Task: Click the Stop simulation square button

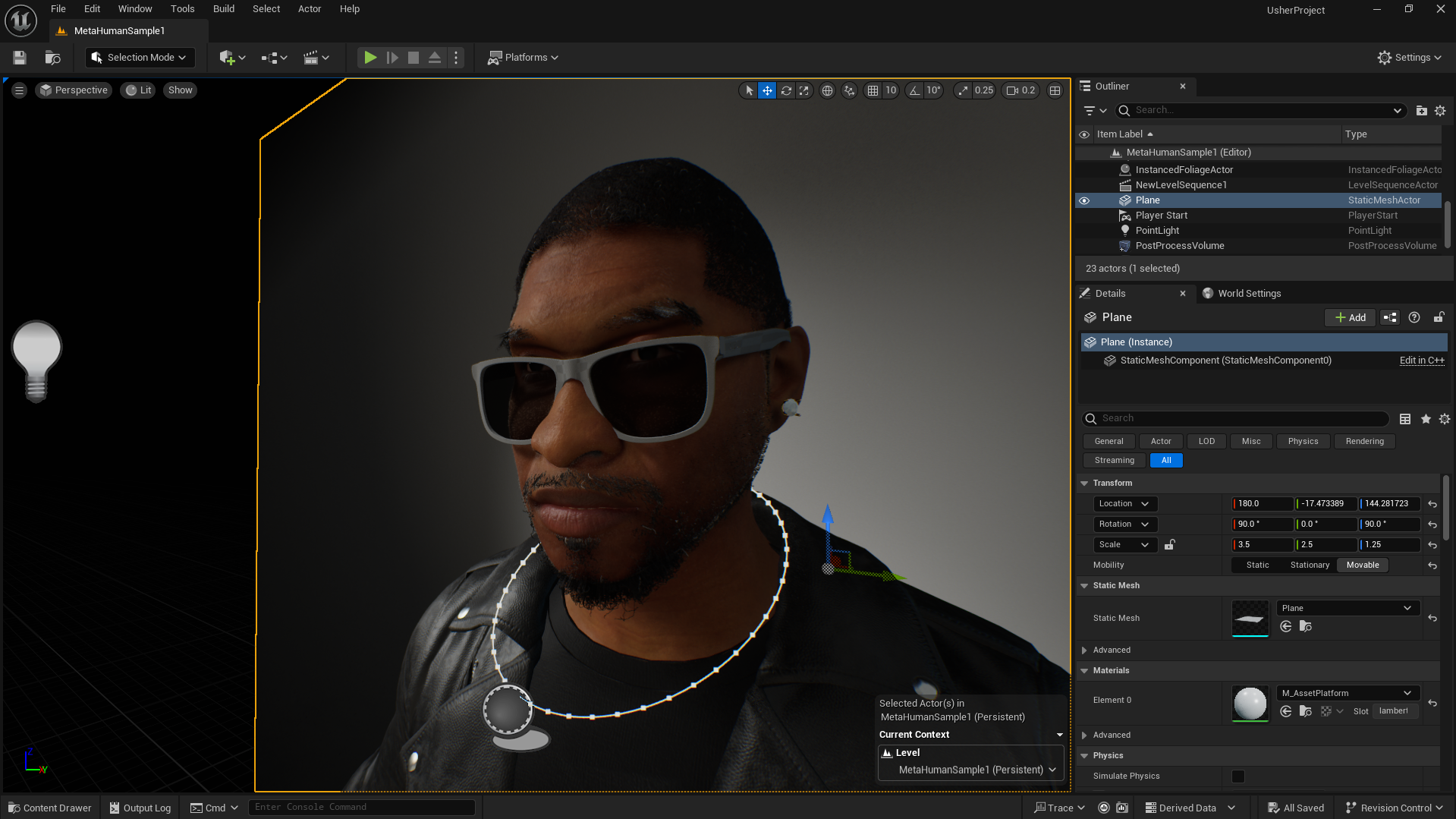Action: 414,58
